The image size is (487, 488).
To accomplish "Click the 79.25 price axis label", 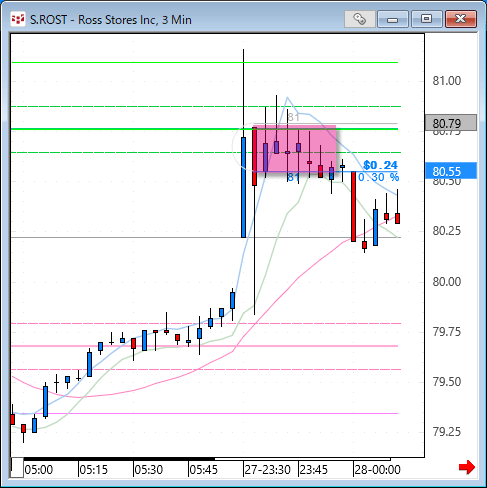I will (447, 432).
